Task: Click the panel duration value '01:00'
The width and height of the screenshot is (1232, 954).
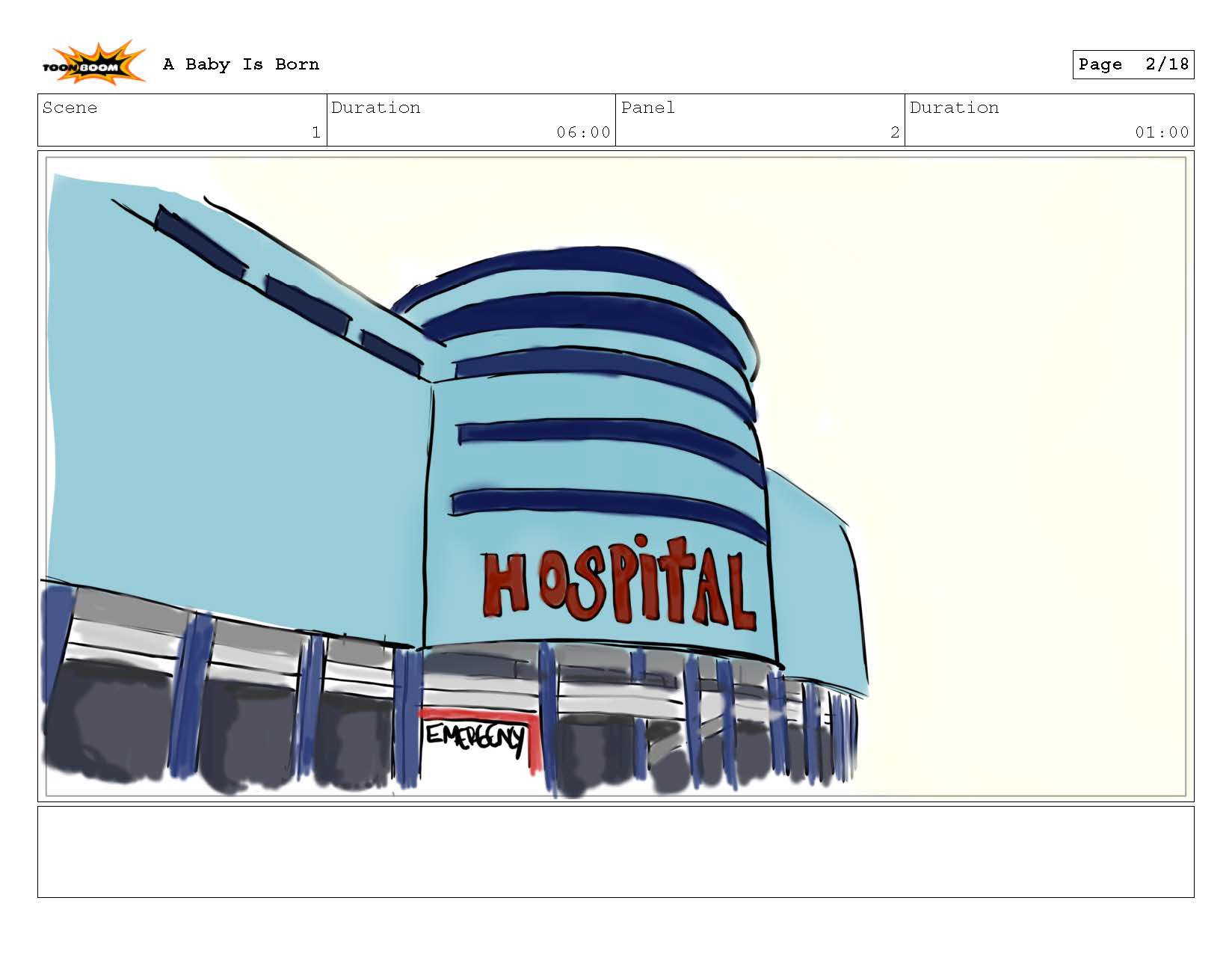Action: coord(1162,132)
